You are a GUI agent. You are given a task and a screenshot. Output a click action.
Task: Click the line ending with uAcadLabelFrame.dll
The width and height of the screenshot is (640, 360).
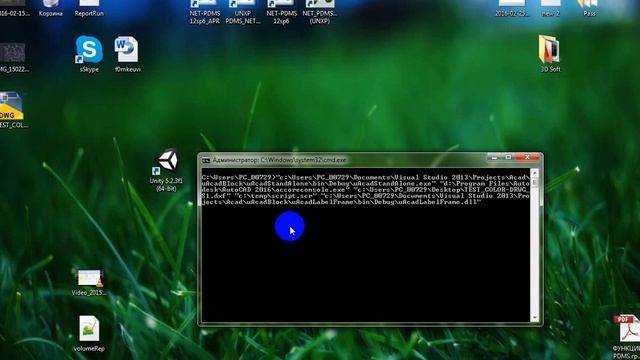[x=341, y=202]
